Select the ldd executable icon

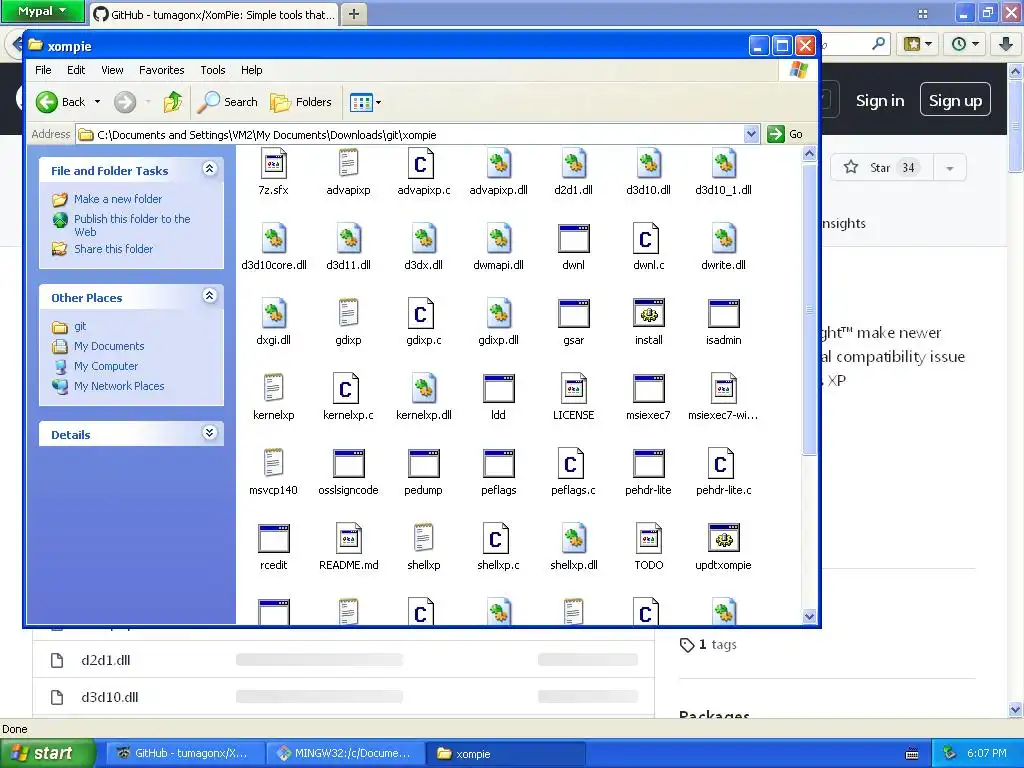coord(498,389)
